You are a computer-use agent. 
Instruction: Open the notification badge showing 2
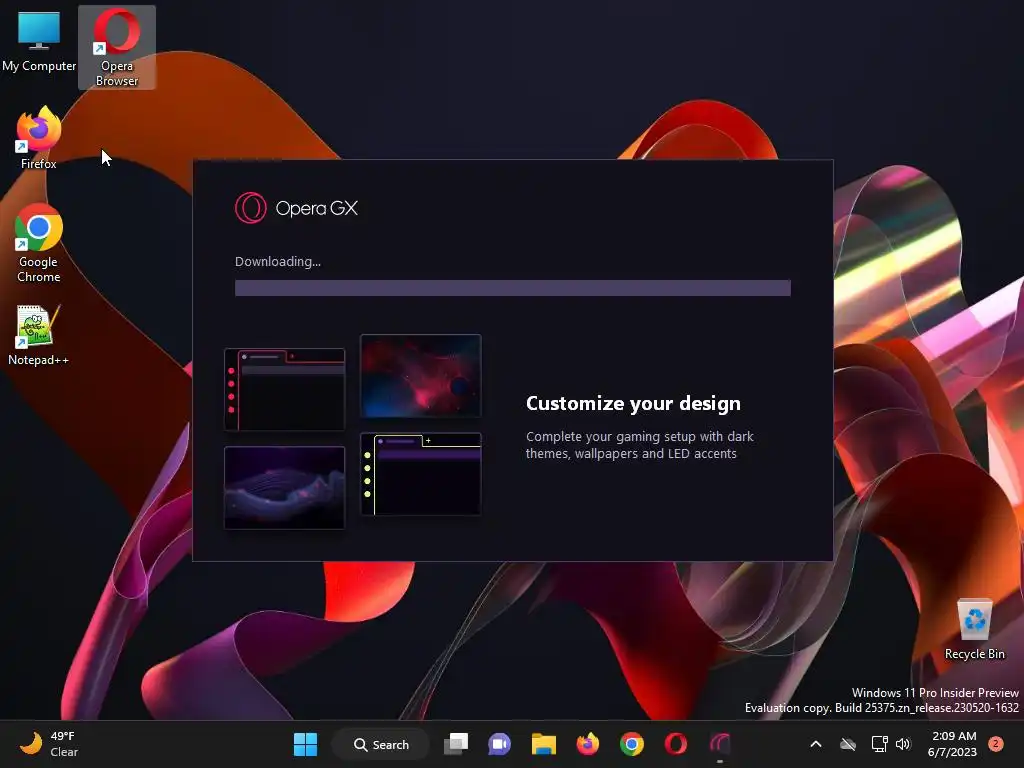click(995, 744)
